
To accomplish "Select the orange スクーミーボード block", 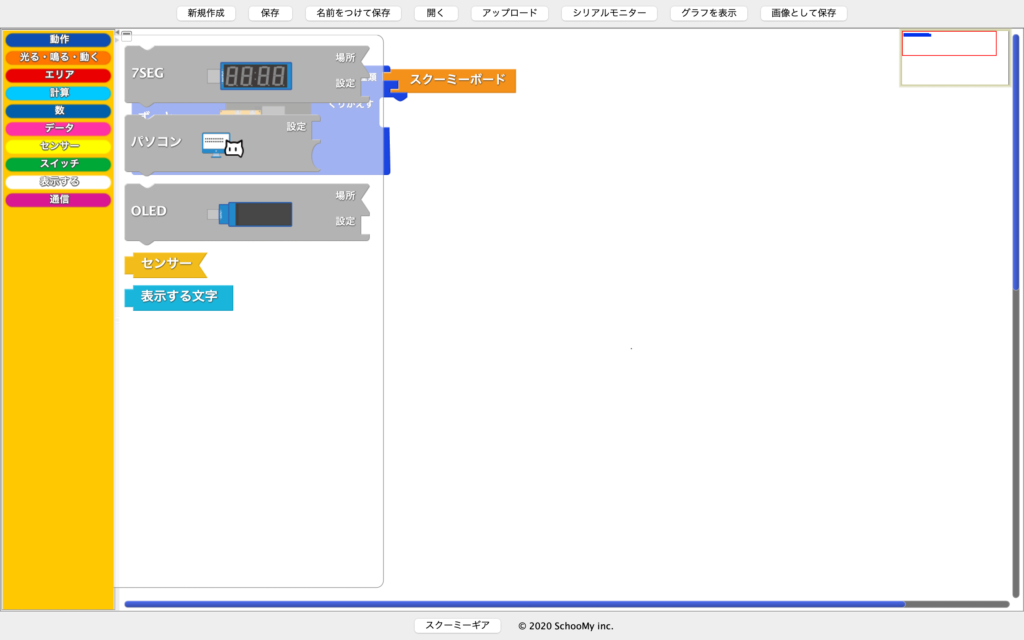I will click(x=454, y=80).
